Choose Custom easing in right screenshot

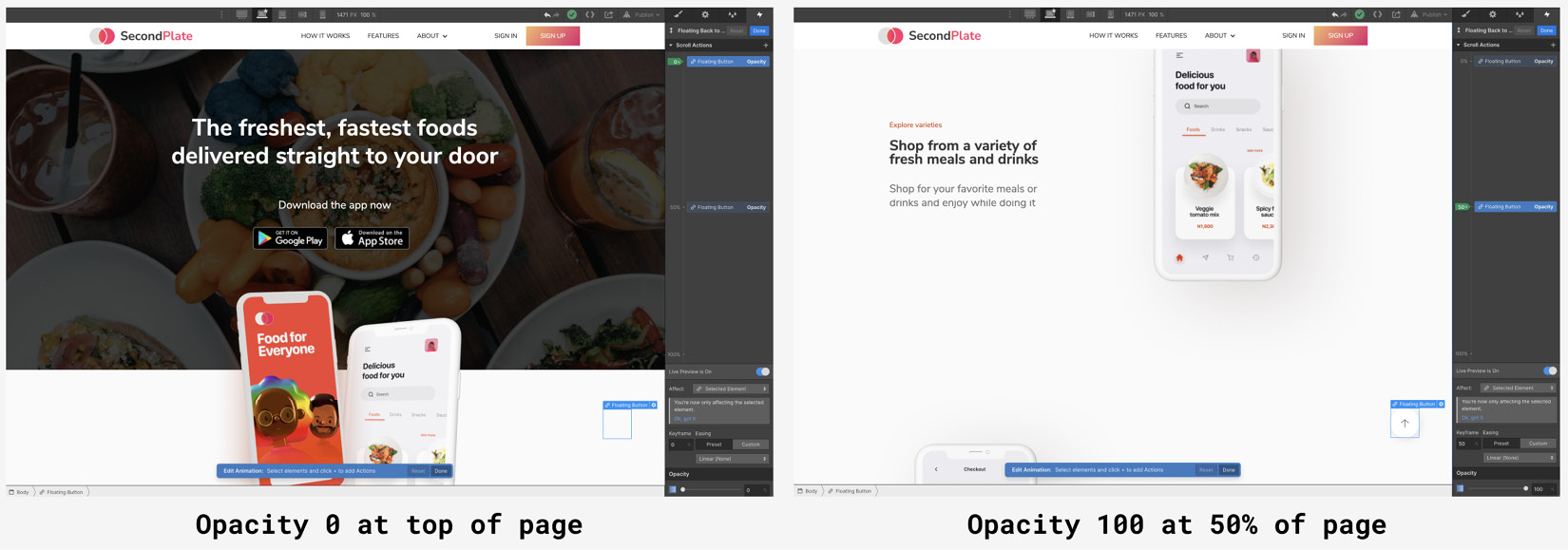[1539, 444]
